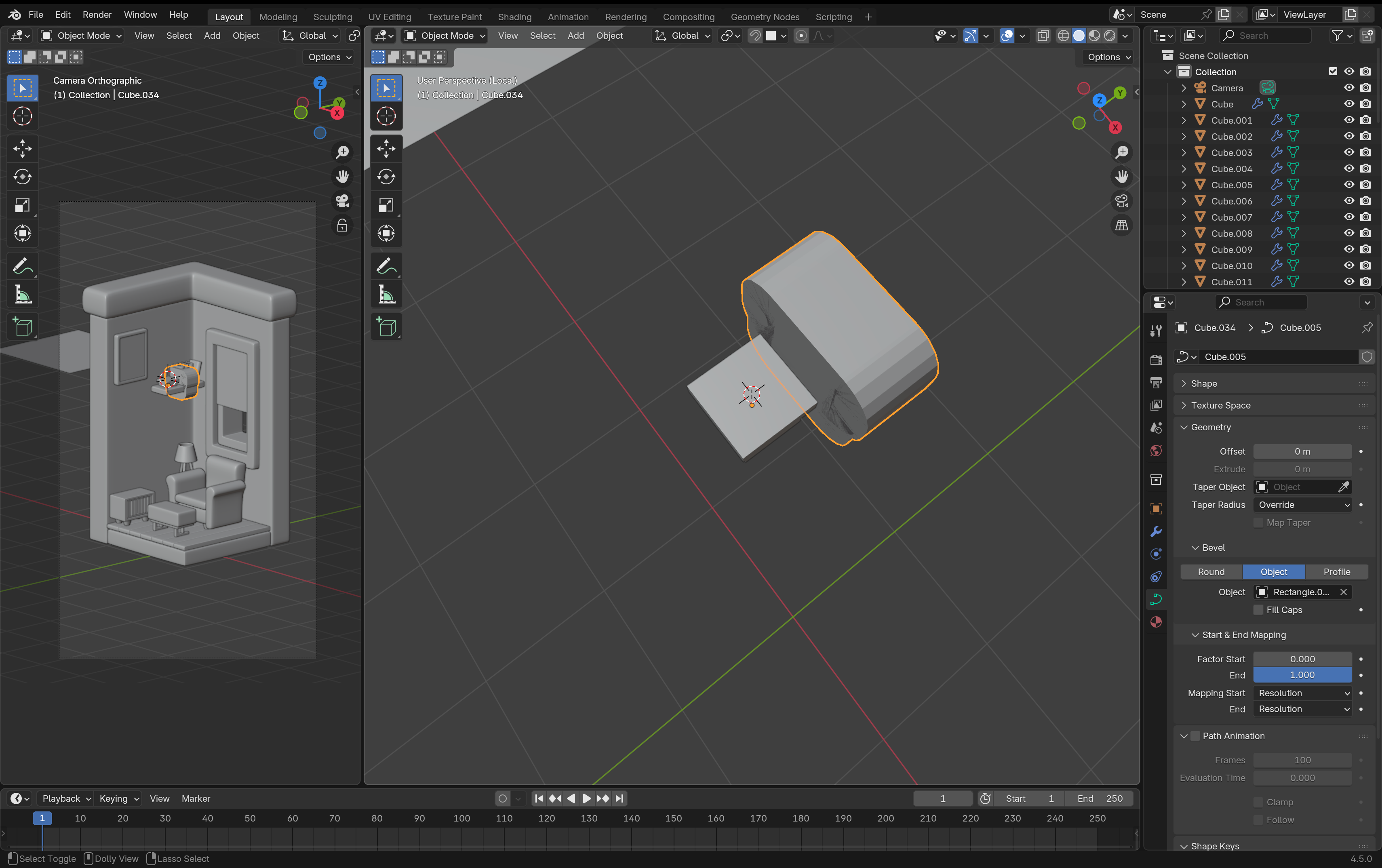This screenshot has width=1382, height=868.
Task: Adjust the Factor End 1.000 slider
Action: 1302,675
